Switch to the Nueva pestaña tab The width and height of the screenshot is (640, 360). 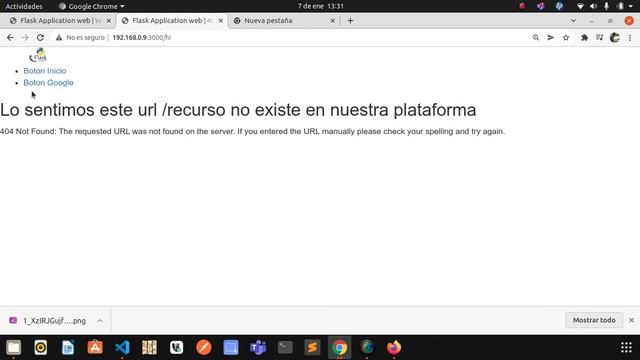(x=284, y=20)
